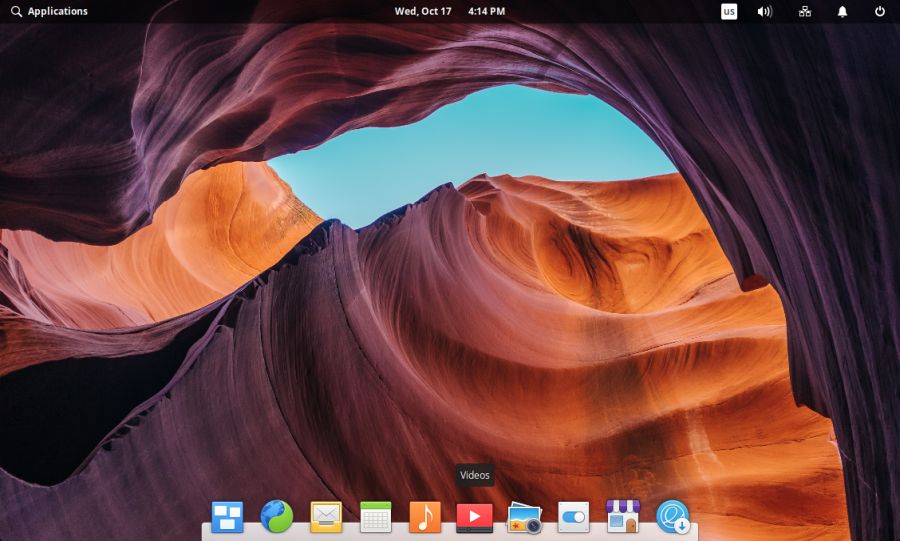Open System Settings toggle icon in dock
This screenshot has height=541, width=900.
click(x=573, y=517)
